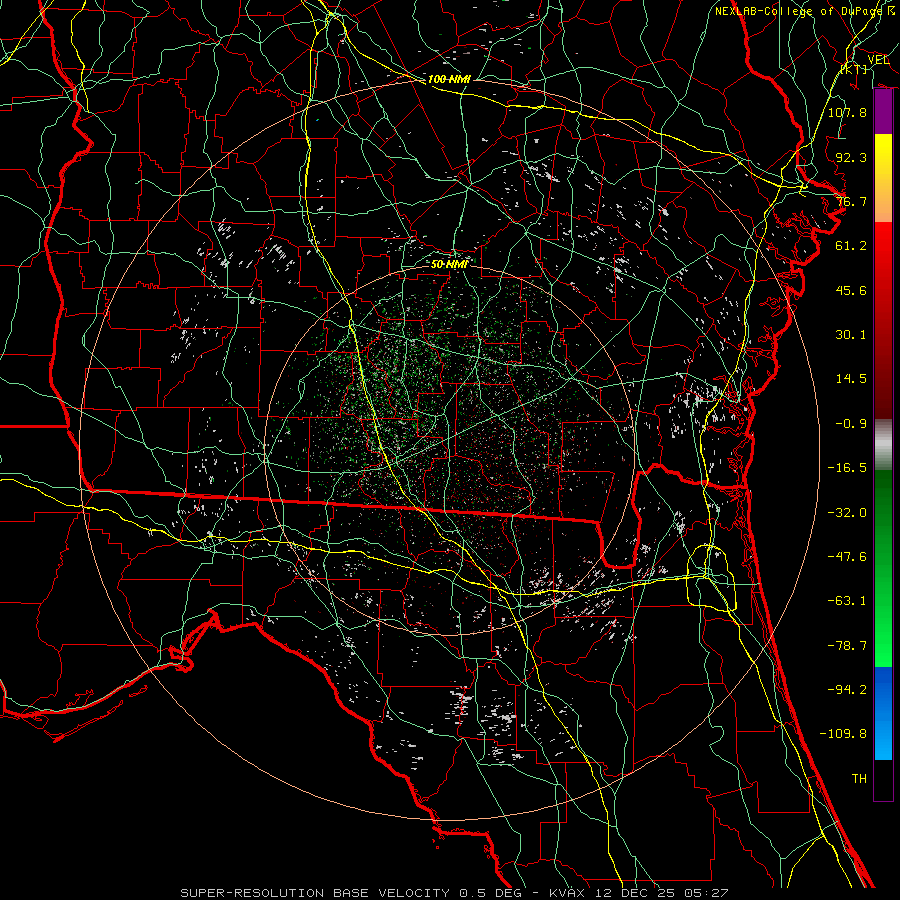Click the 100 NMI range ring label

(449, 79)
